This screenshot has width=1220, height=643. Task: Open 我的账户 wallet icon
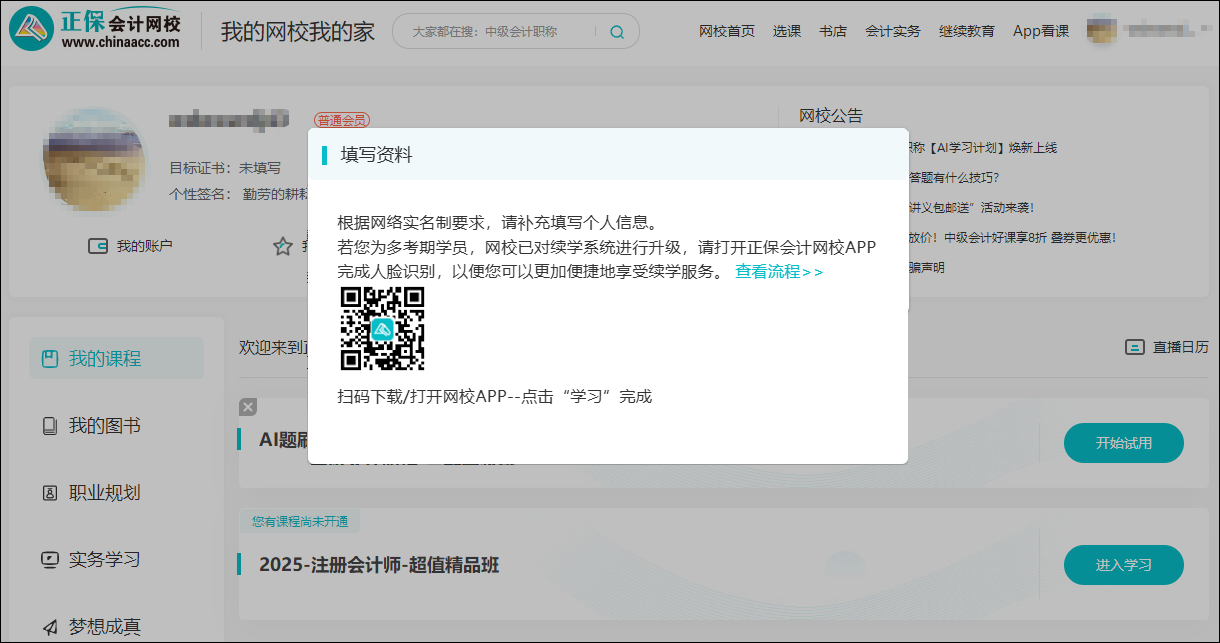click(x=98, y=246)
